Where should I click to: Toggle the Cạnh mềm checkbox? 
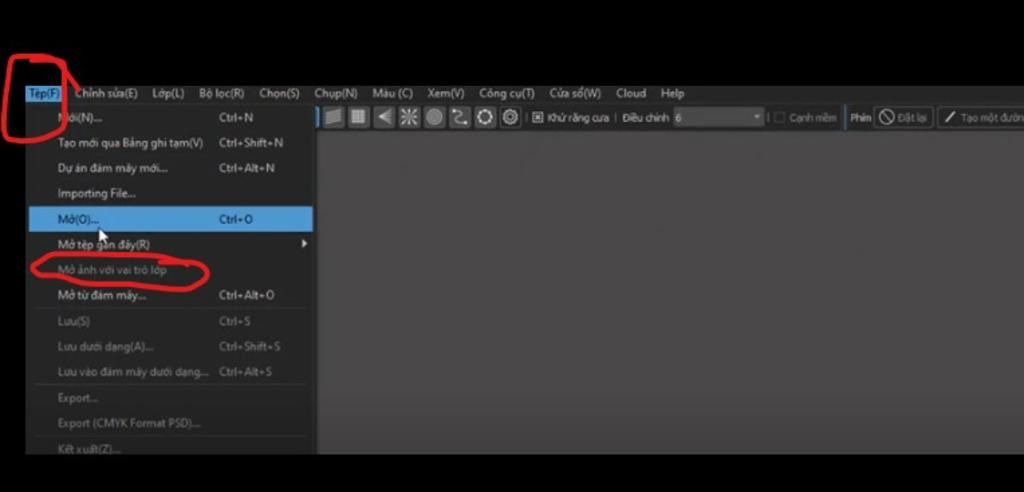click(779, 118)
